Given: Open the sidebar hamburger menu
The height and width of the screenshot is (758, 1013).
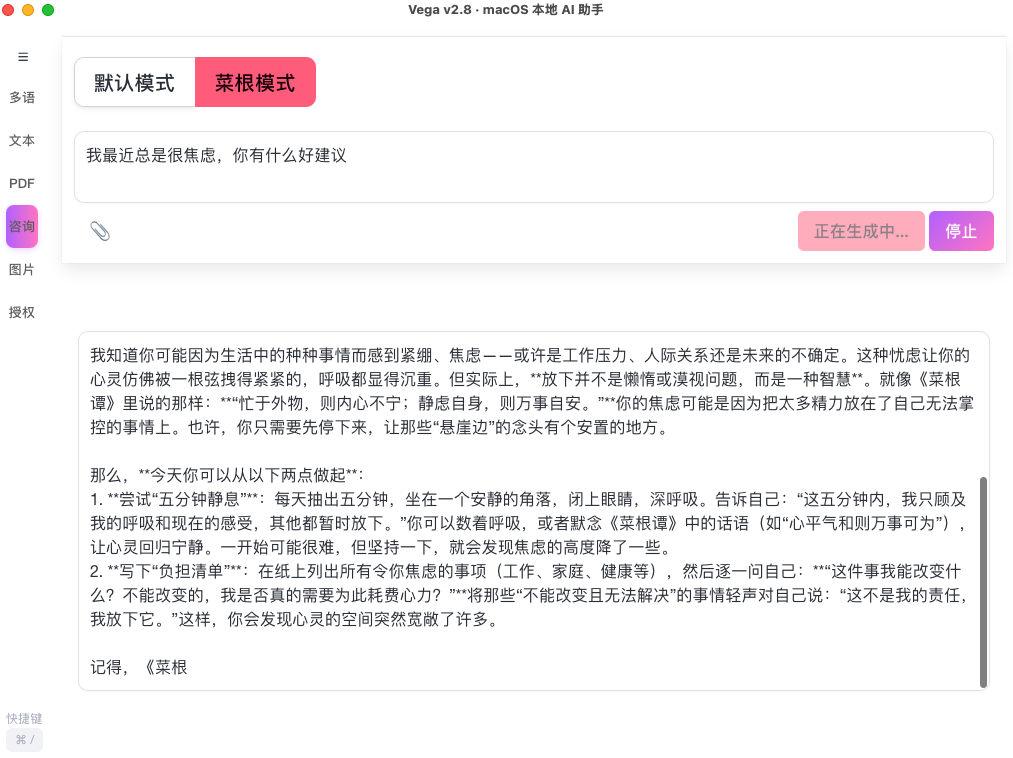Looking at the screenshot, I should tap(22, 57).
